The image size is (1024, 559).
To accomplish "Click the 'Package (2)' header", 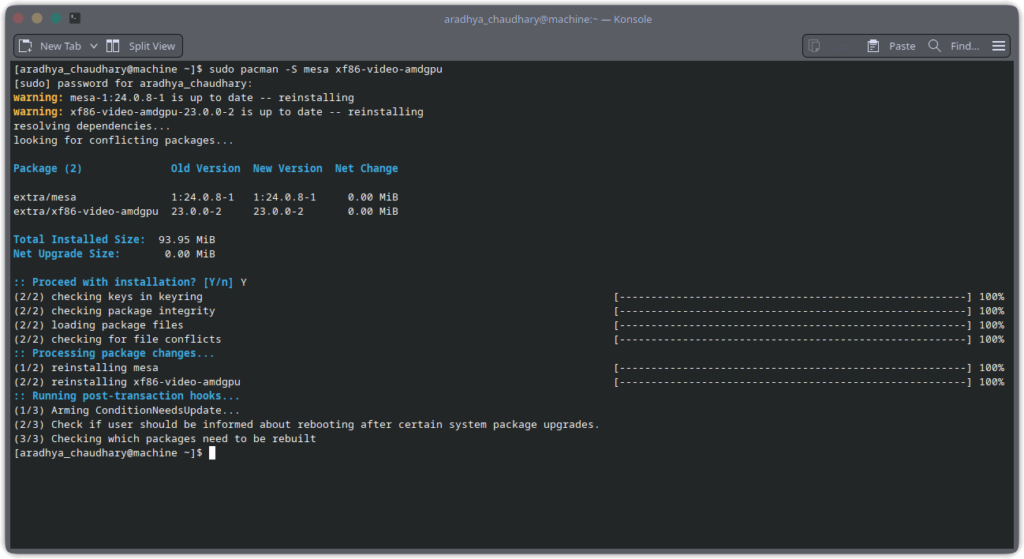I will tap(48, 168).
